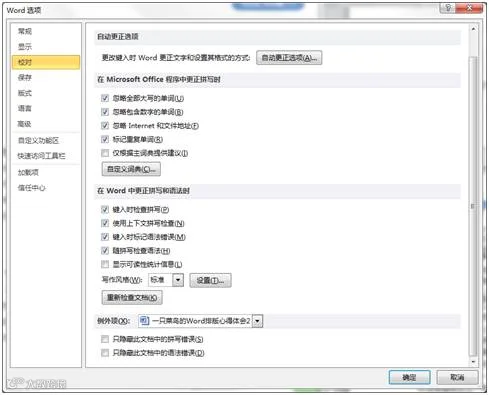This screenshot has width=489, height=395.
Task: Open the 写作风格 dropdown arrow
Action: pos(178,280)
